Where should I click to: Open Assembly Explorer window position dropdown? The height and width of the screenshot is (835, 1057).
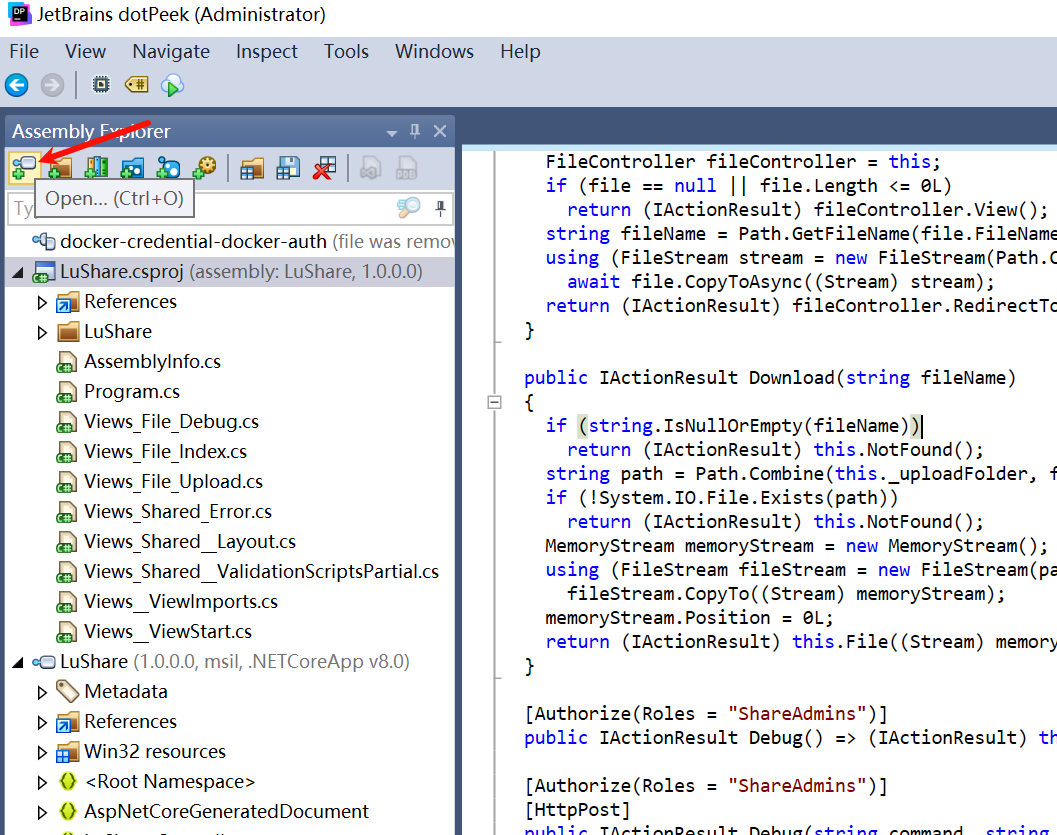pyautogui.click(x=392, y=133)
